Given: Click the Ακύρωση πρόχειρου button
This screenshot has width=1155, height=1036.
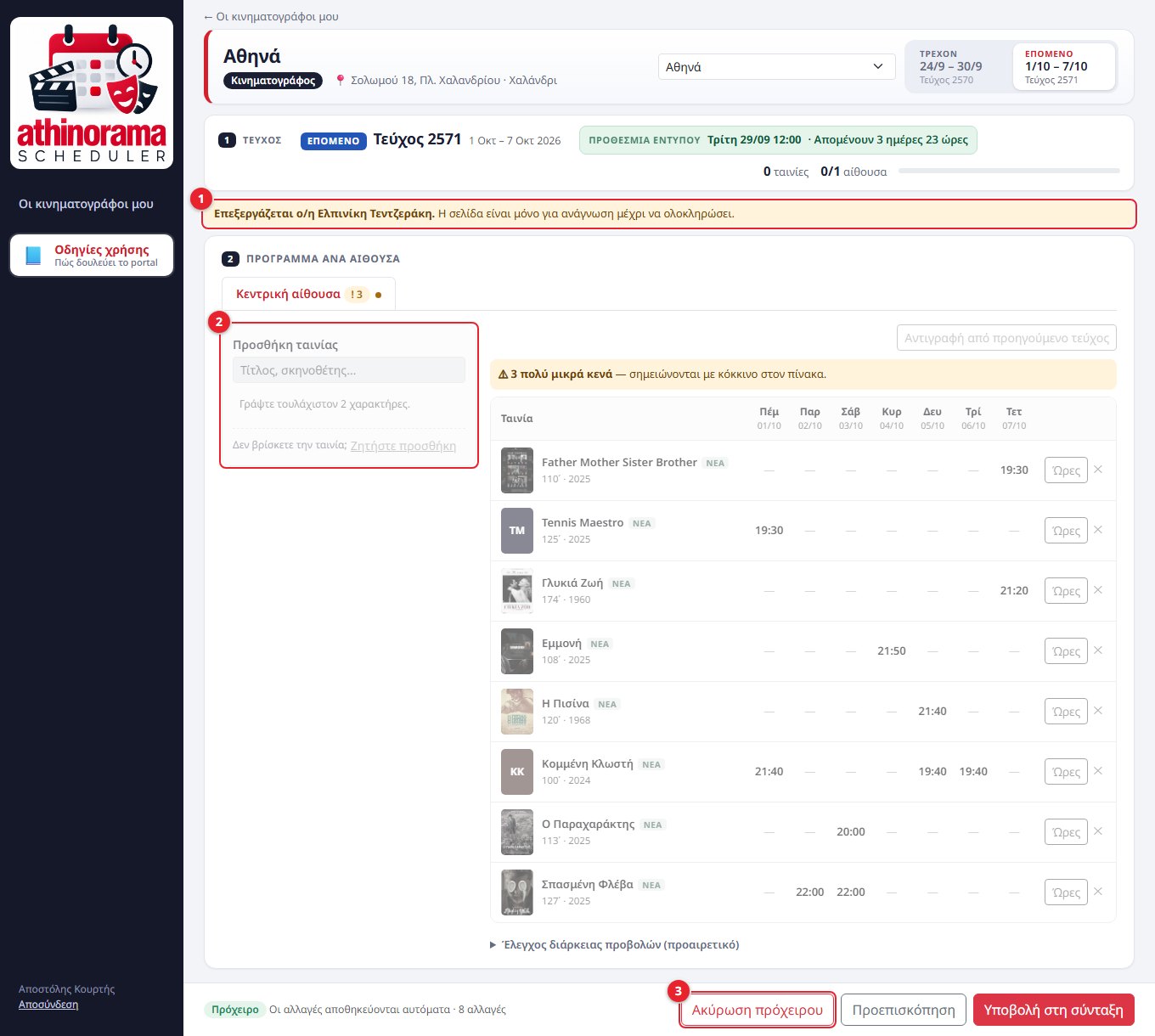Looking at the screenshot, I should [x=758, y=1010].
